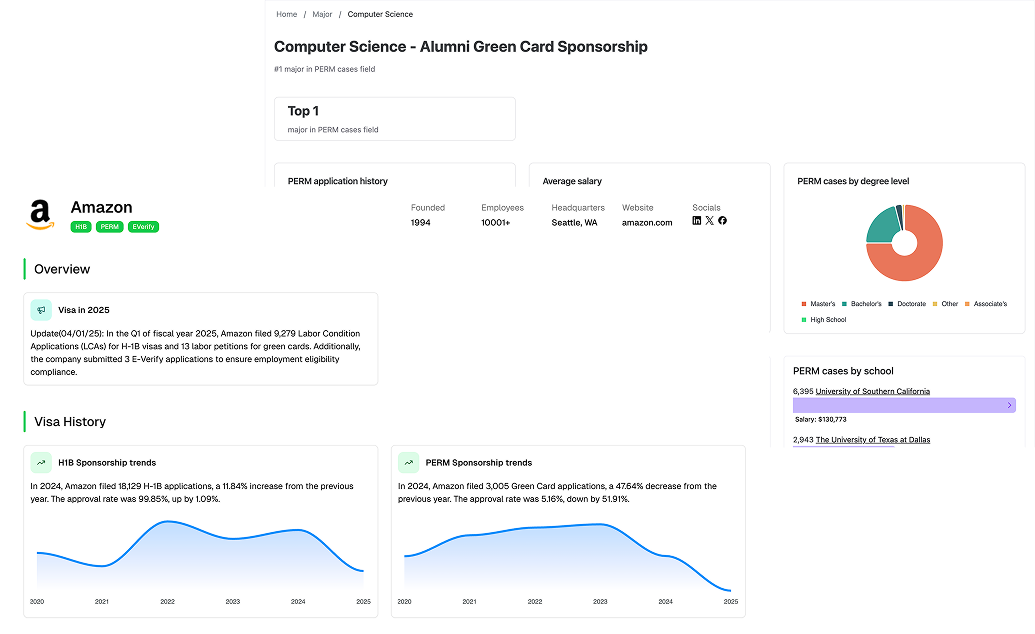The image size is (1035, 634).
Task: Click the Top 1 major ranking card
Action: pos(395,119)
